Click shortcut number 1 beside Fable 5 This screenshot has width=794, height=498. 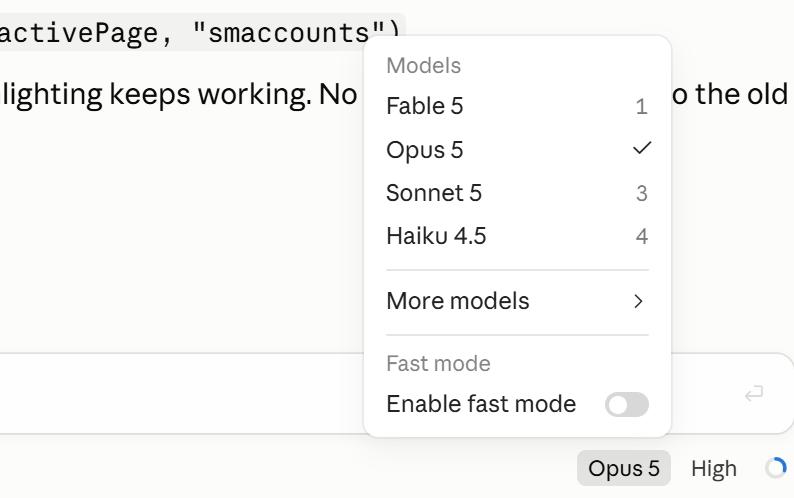coord(642,107)
